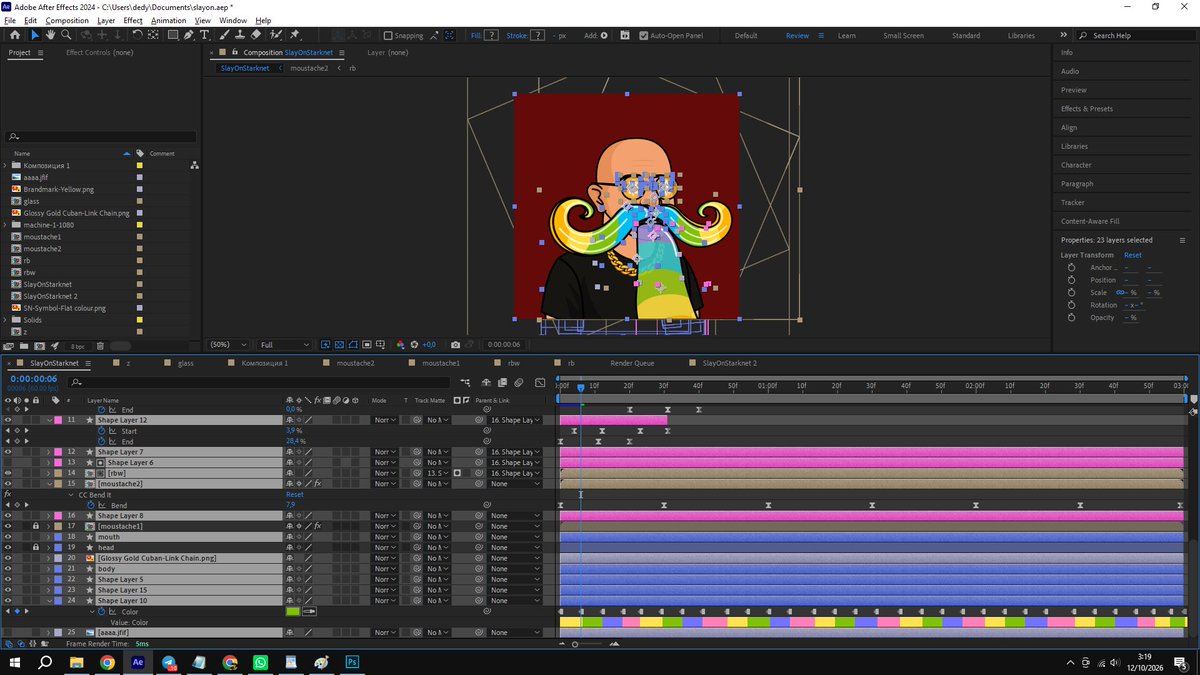
Task: Toggle visibility of the mouth layer
Action: pyautogui.click(x=8, y=537)
